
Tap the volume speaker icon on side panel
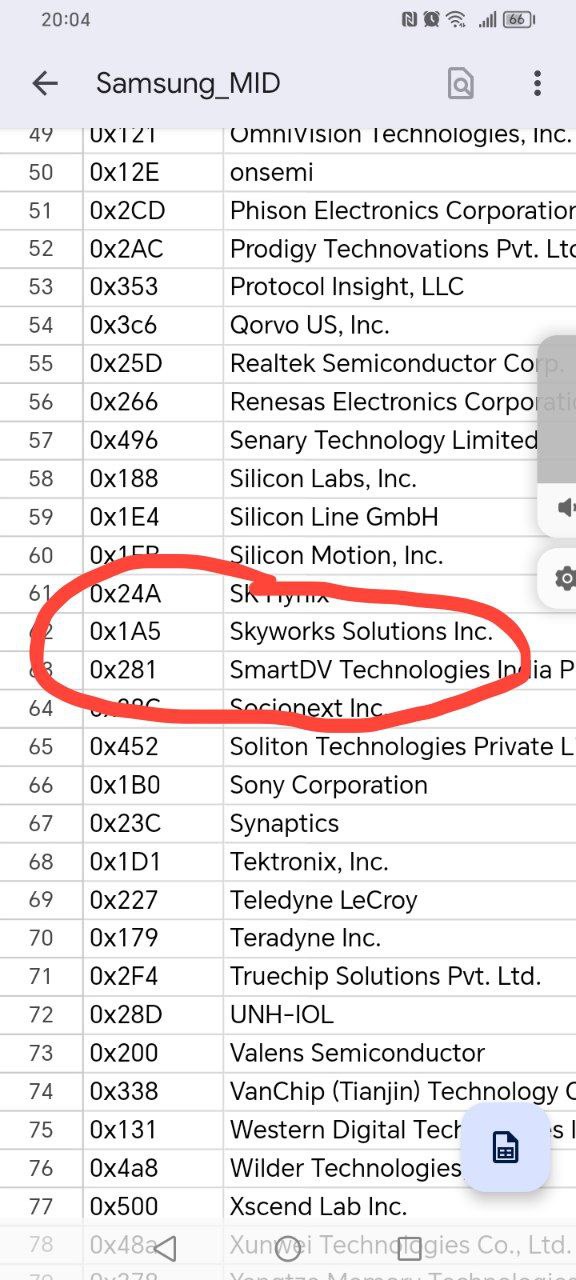tap(567, 508)
